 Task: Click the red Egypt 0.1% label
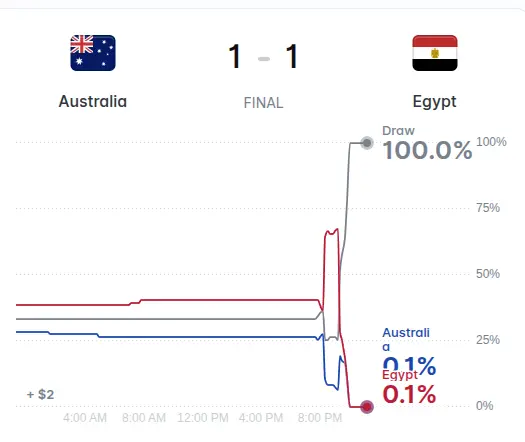pyautogui.click(x=409, y=388)
